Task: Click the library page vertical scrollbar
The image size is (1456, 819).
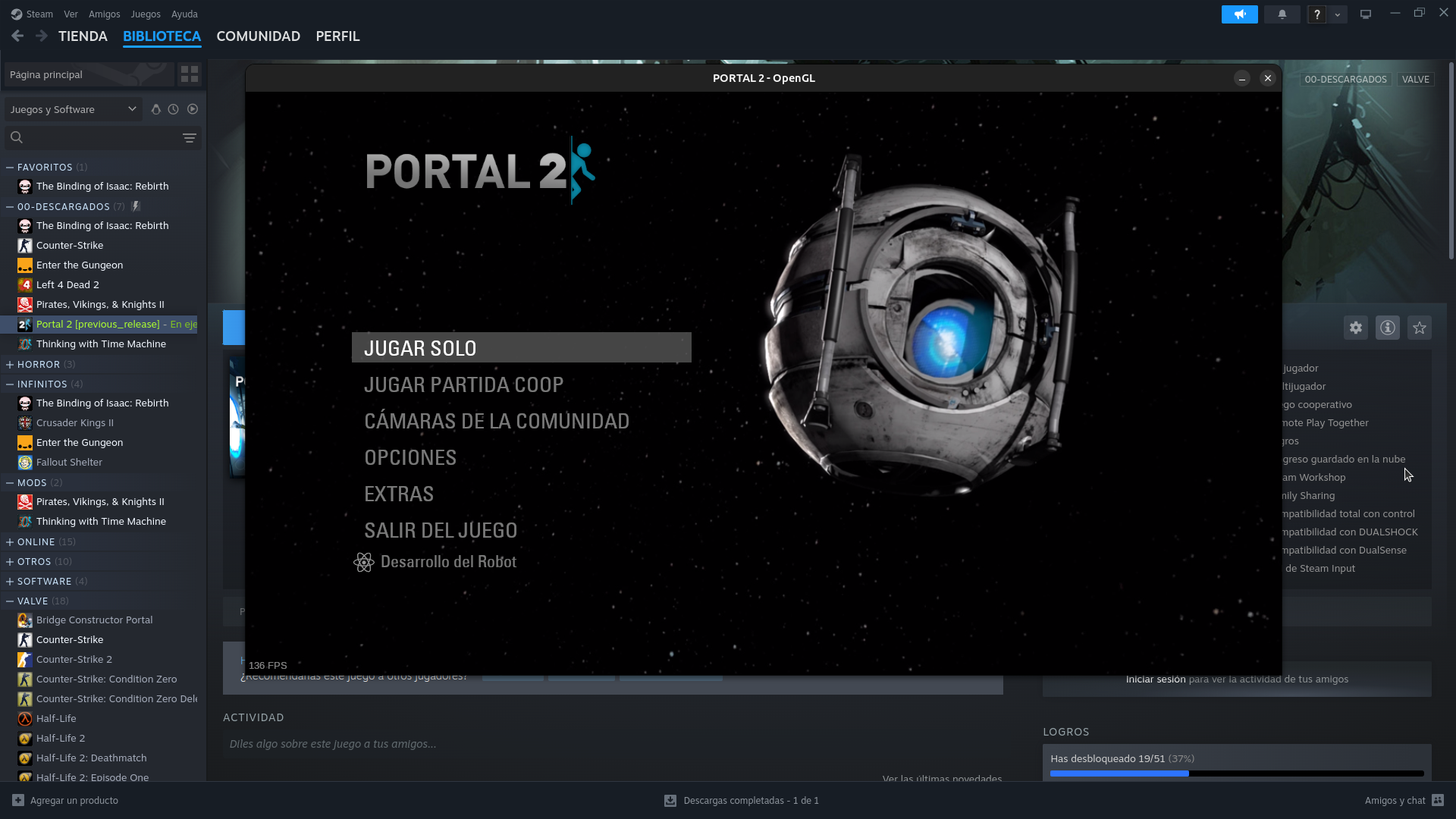Action: click(x=1451, y=161)
